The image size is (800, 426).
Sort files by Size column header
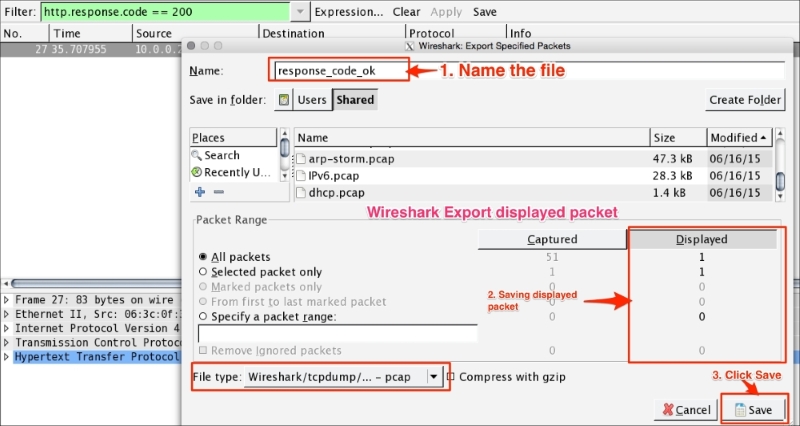click(678, 138)
